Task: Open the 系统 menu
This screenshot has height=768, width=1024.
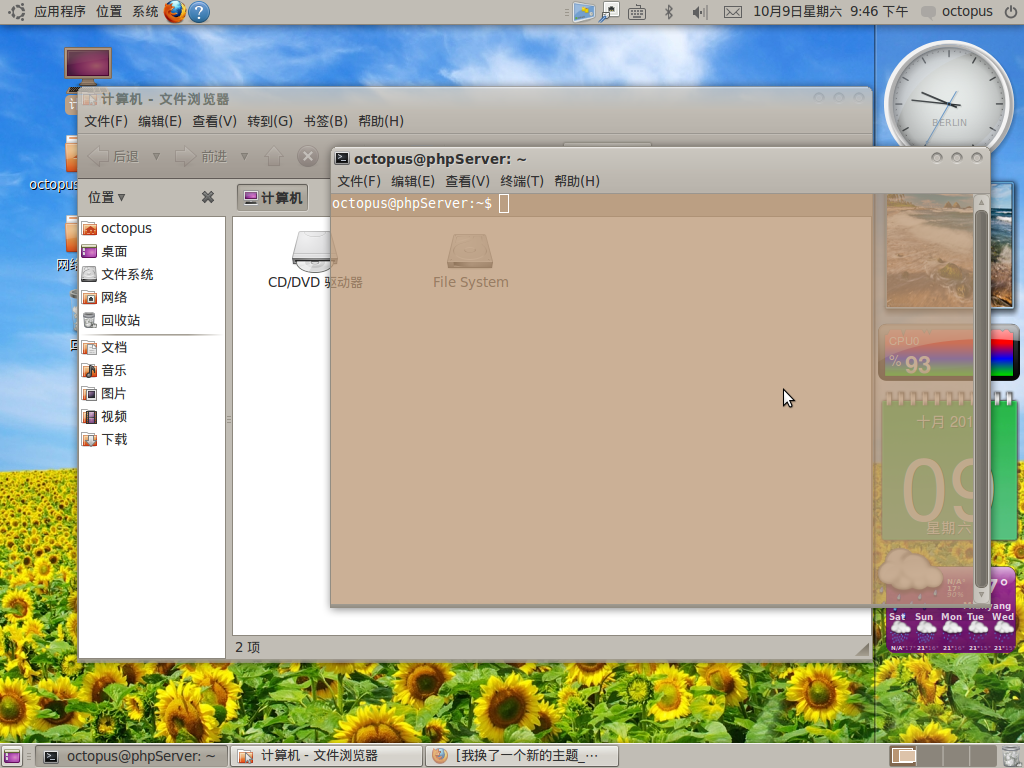Action: click(145, 12)
